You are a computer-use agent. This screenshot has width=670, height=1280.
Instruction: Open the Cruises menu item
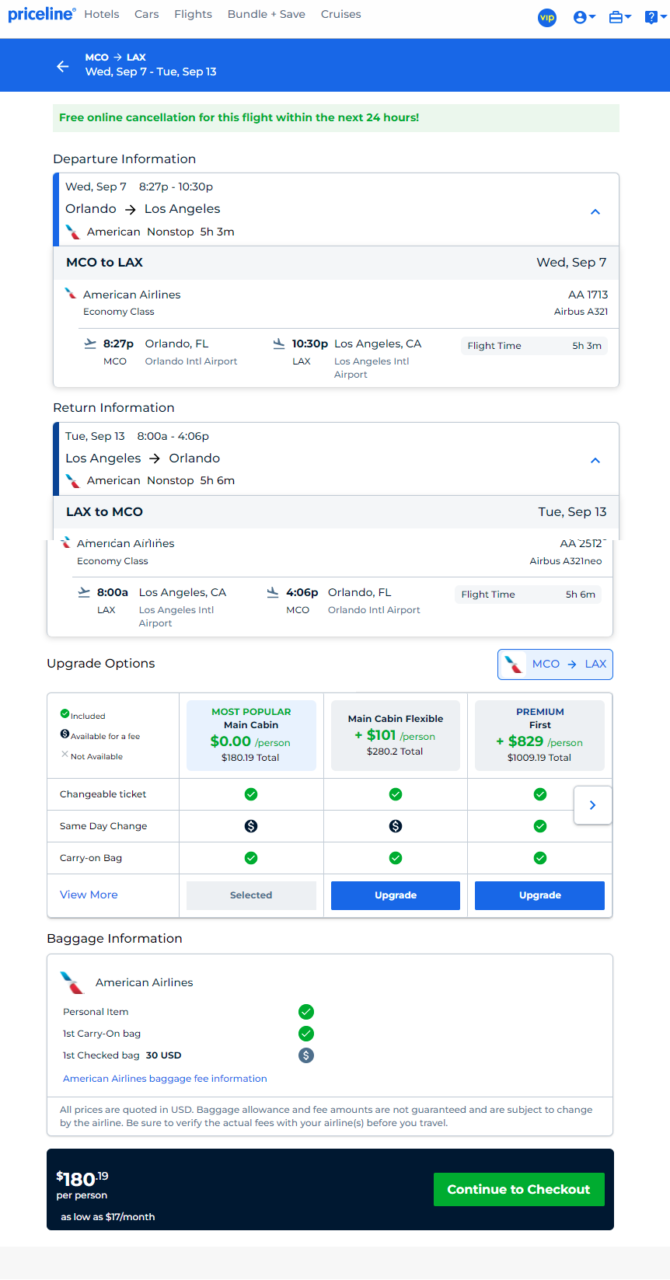(341, 15)
